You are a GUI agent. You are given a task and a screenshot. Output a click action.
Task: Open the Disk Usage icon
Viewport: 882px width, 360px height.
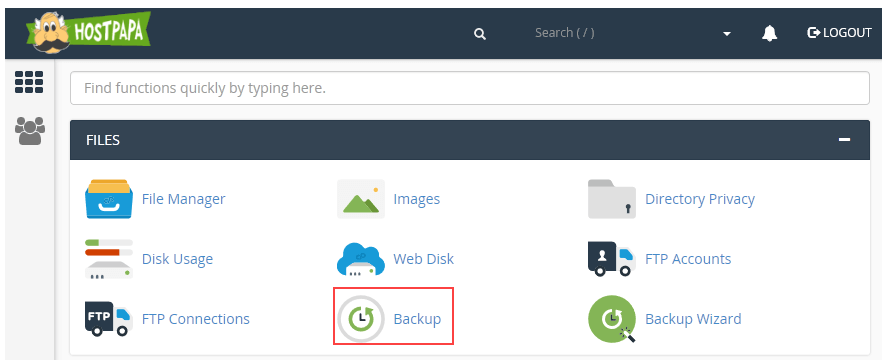tap(109, 259)
